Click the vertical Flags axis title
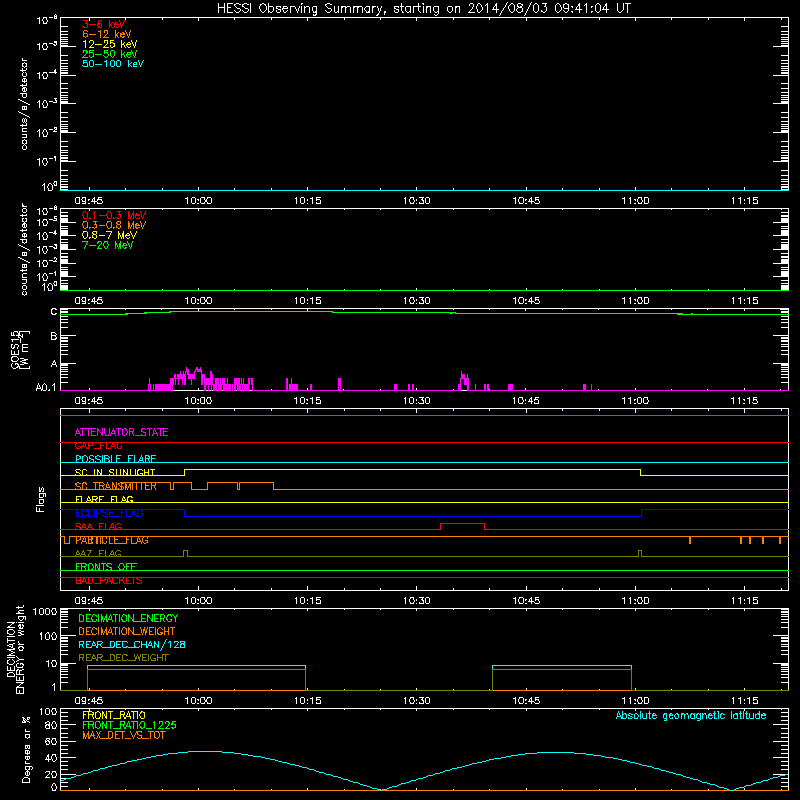Viewport: 800px width, 800px height. click(x=41, y=499)
